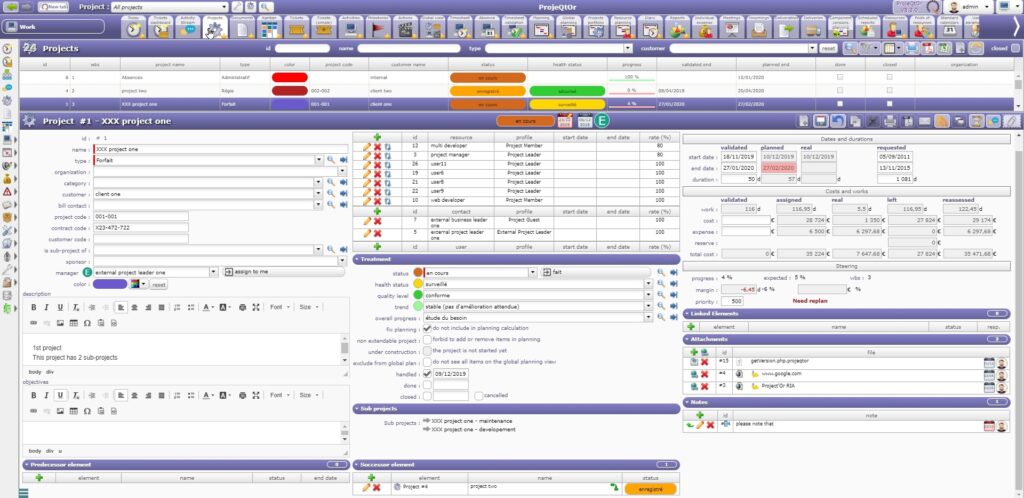Add a linked element with the green plus
Viewport: 1024px width, 498px height.
pos(691,327)
